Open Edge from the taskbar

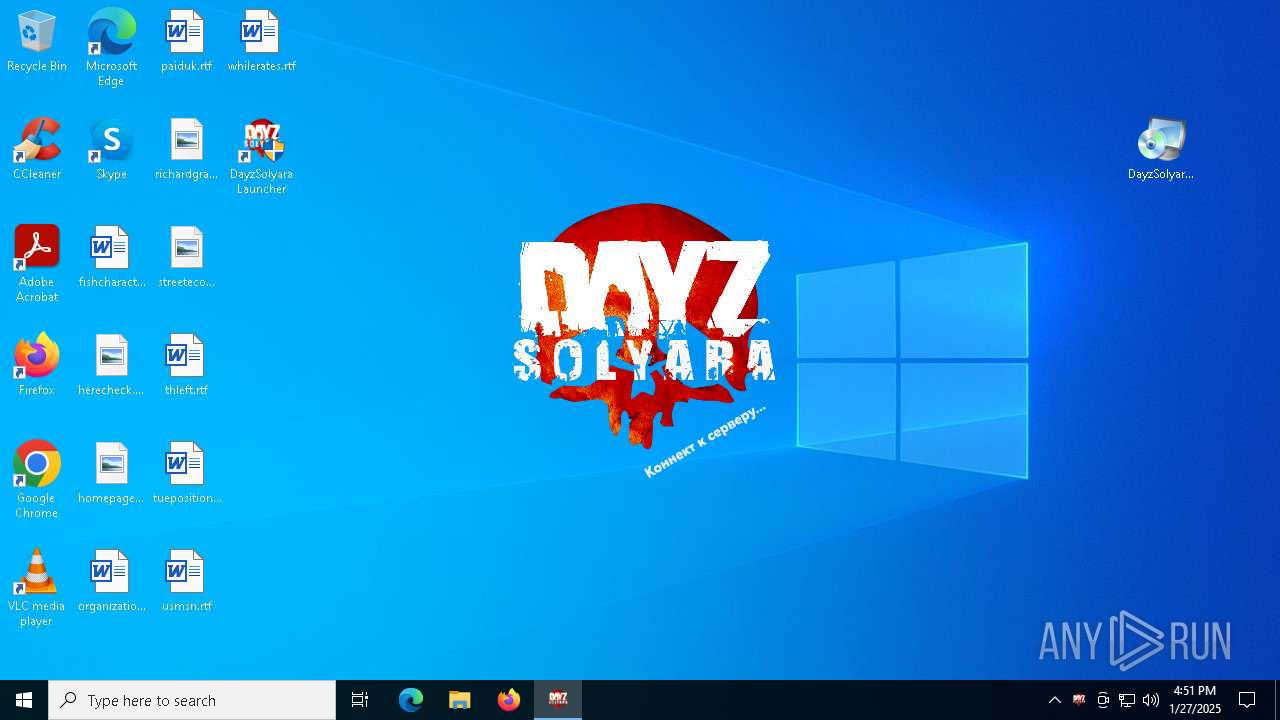coord(411,700)
